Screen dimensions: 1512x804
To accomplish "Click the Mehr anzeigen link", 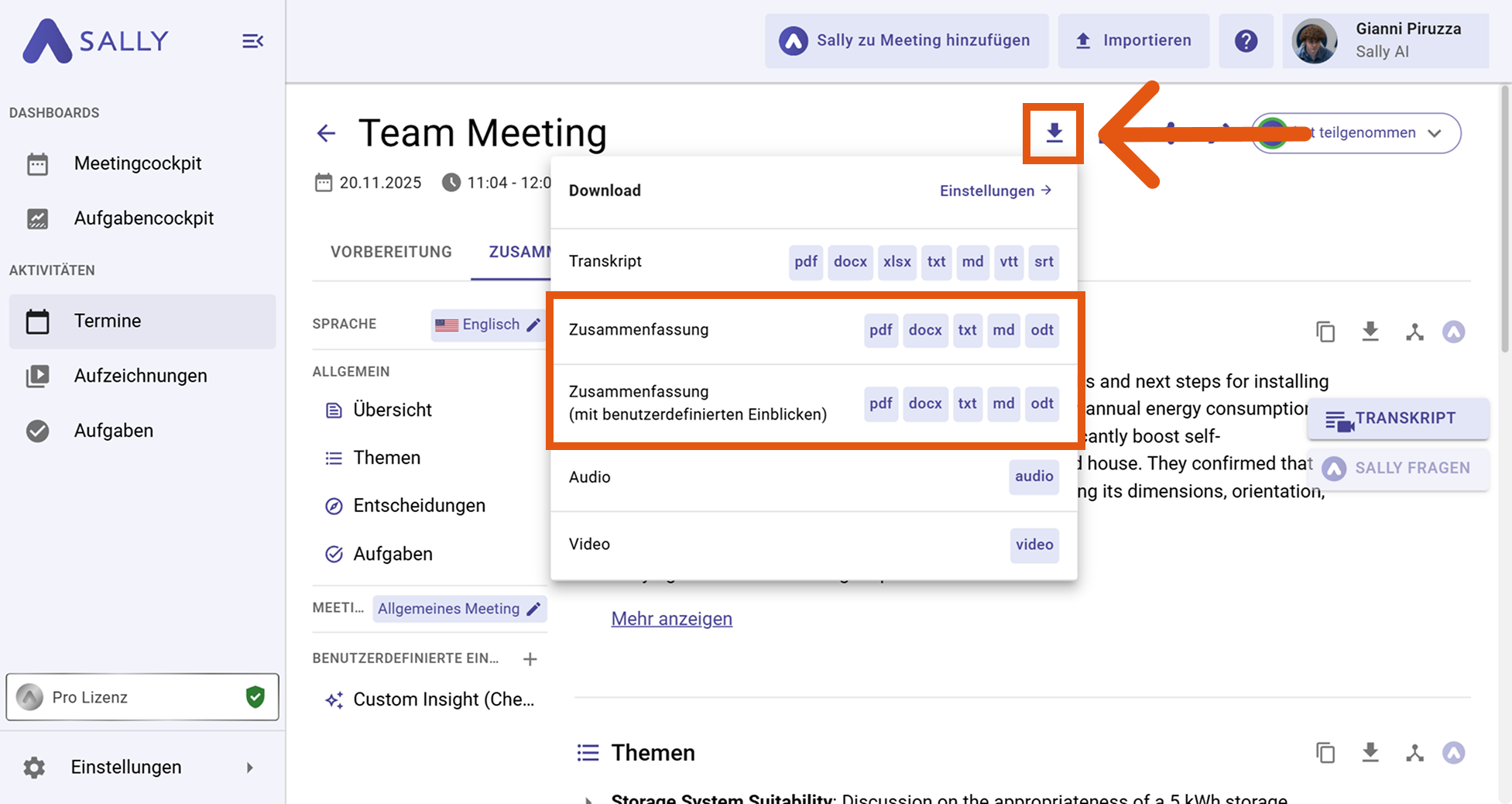I will 671,619.
